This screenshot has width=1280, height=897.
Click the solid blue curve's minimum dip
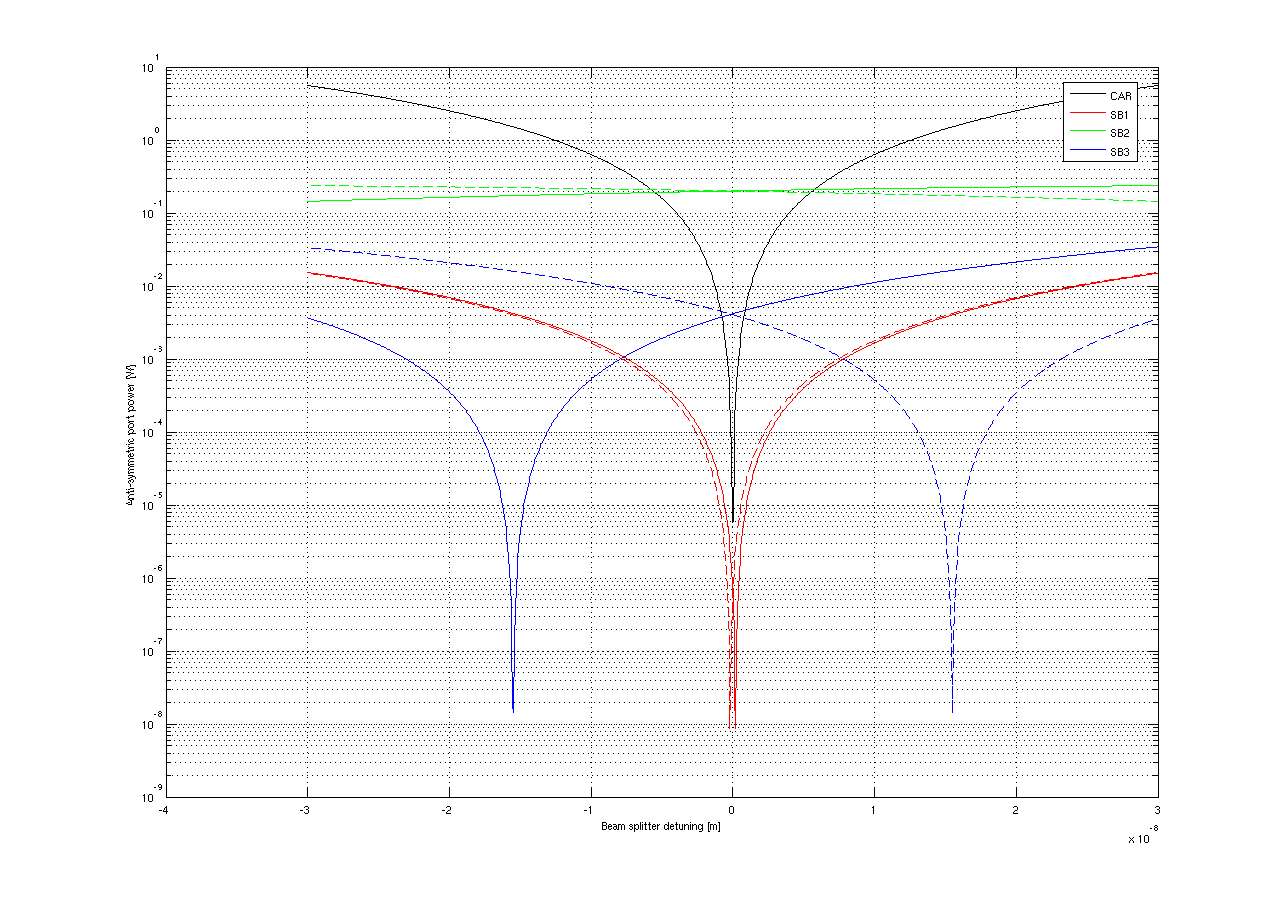(513, 709)
